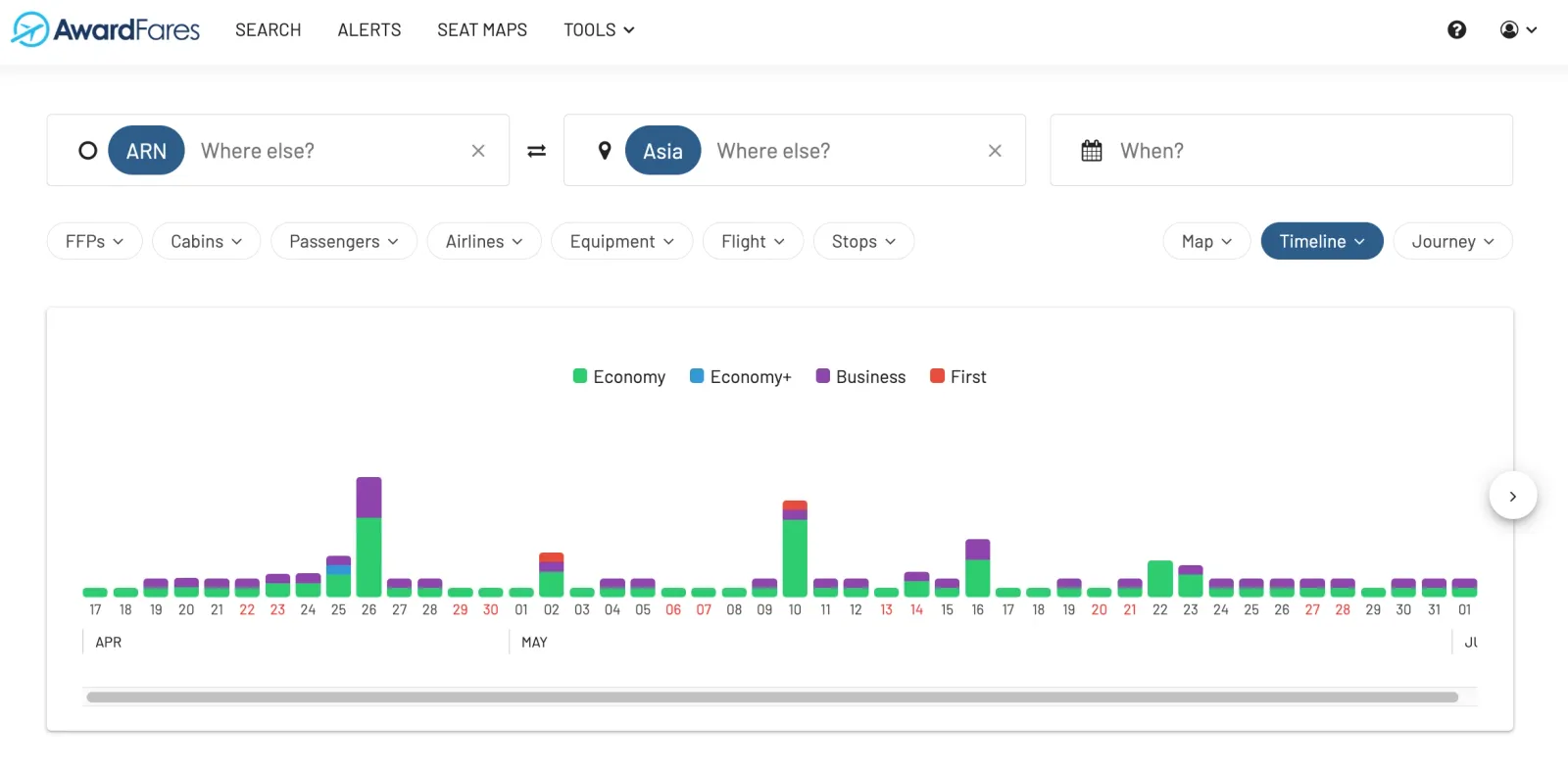Select the April 17 bar in timeline
Screen dimensions: 1568x770
click(95, 593)
